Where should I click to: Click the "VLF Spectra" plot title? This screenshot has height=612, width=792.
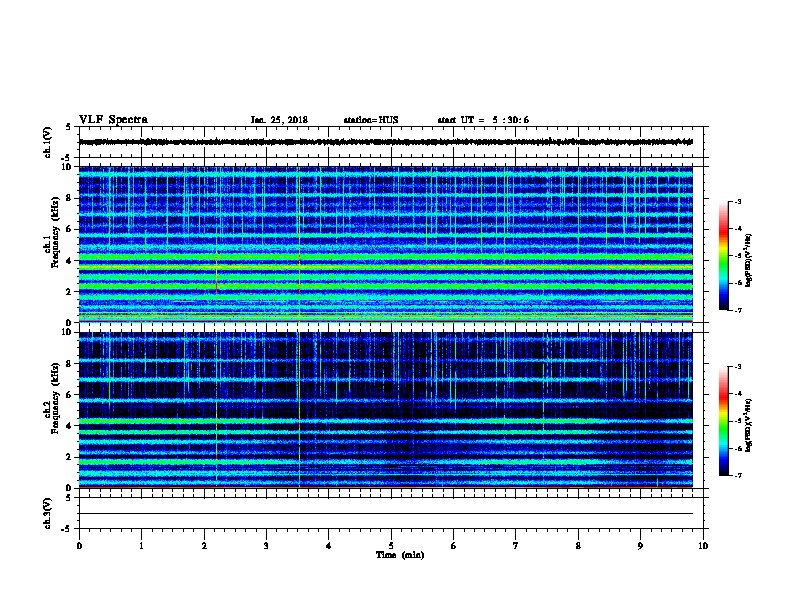coord(113,120)
